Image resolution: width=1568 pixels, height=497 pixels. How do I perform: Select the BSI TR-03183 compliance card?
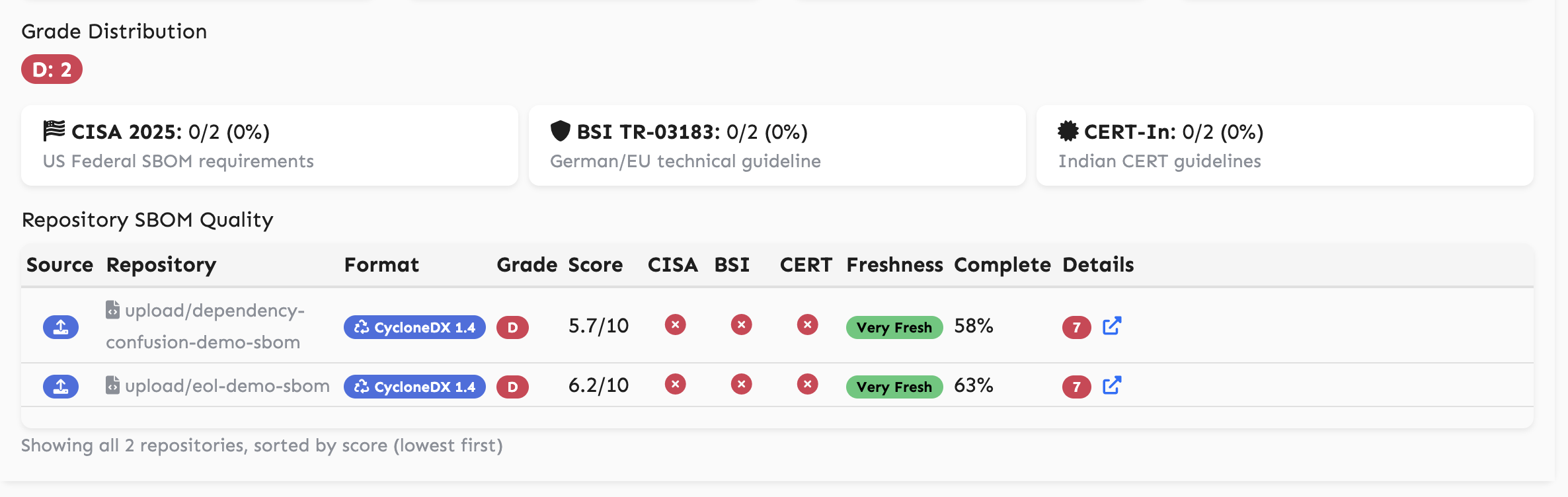pyautogui.click(x=777, y=145)
